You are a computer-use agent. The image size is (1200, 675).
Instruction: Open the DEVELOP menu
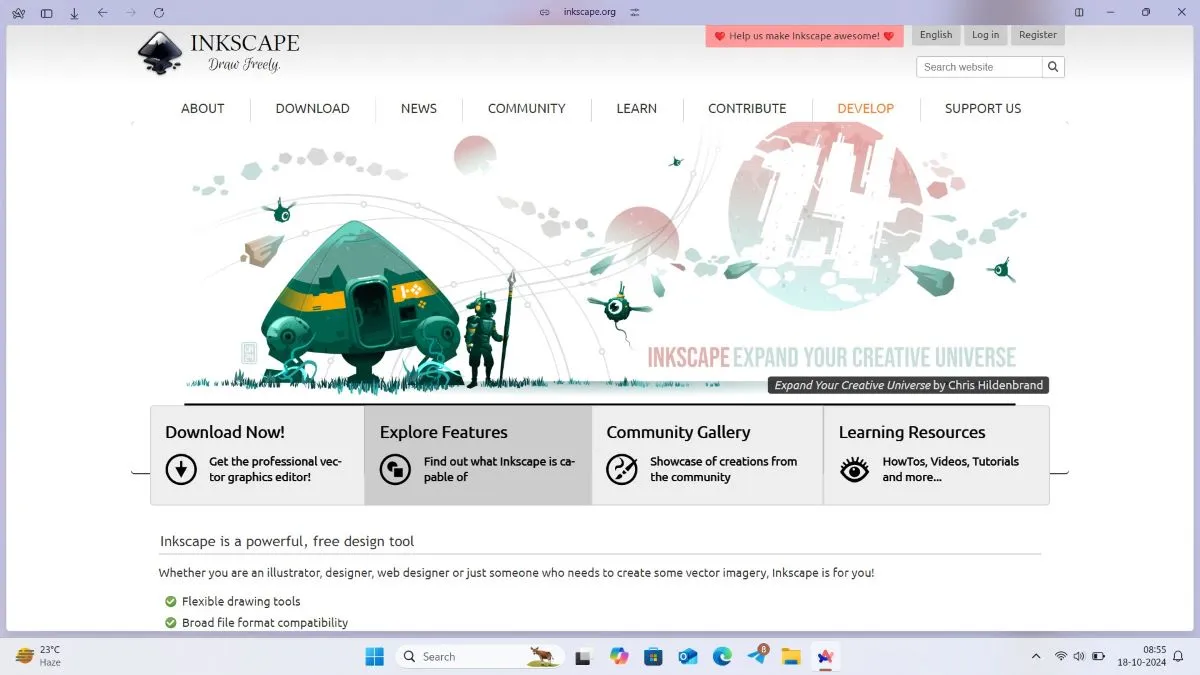coord(866,108)
